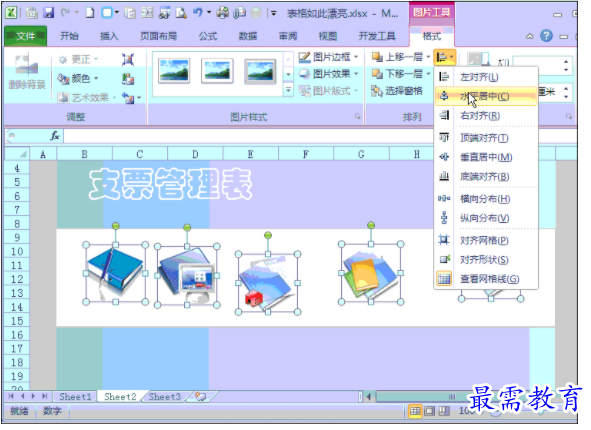Click the Print icon in quick access toolbar
591x430 pixels.
pyautogui.click(x=222, y=13)
